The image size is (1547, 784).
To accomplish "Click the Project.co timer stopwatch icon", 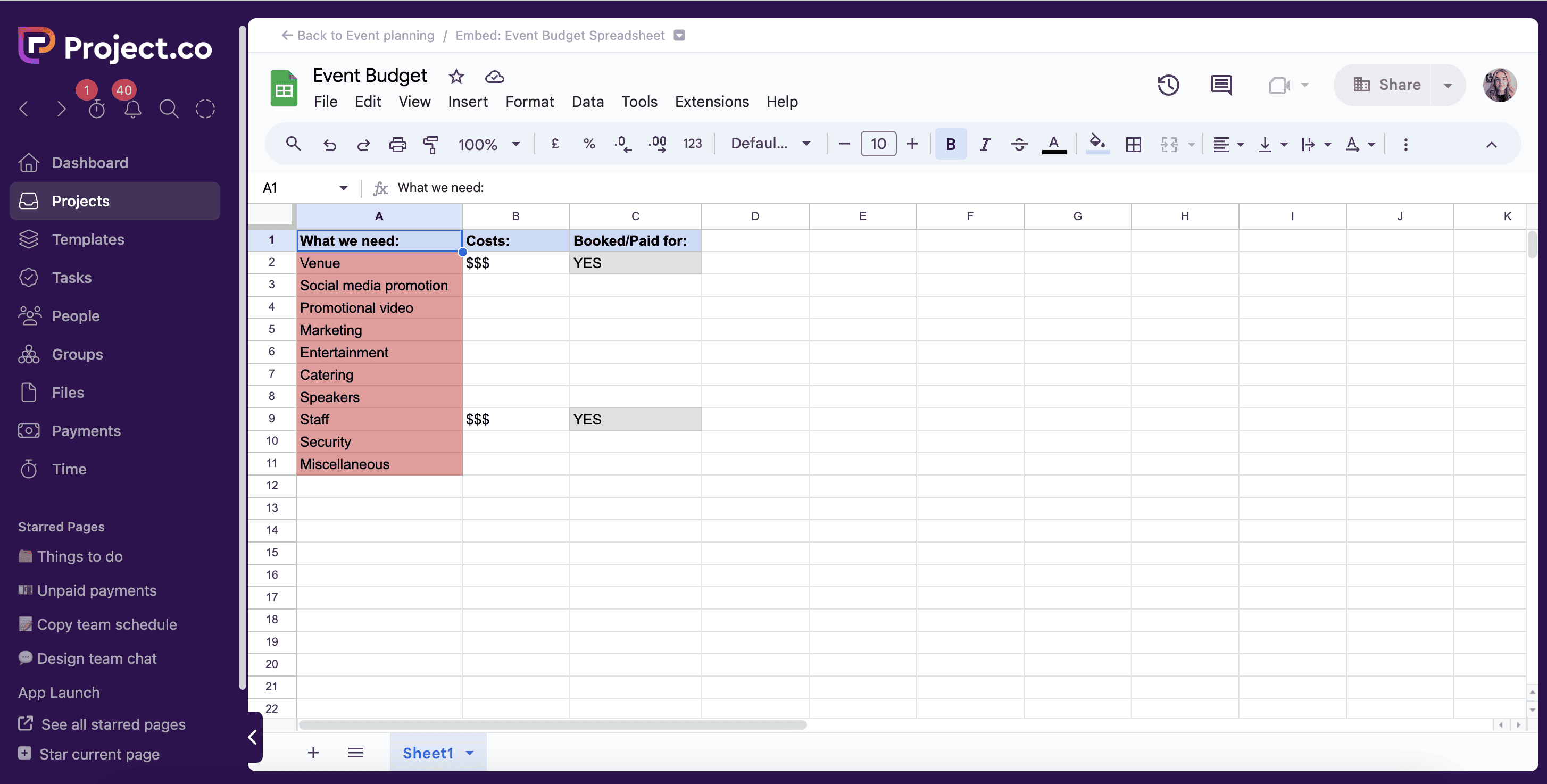I will click(97, 109).
